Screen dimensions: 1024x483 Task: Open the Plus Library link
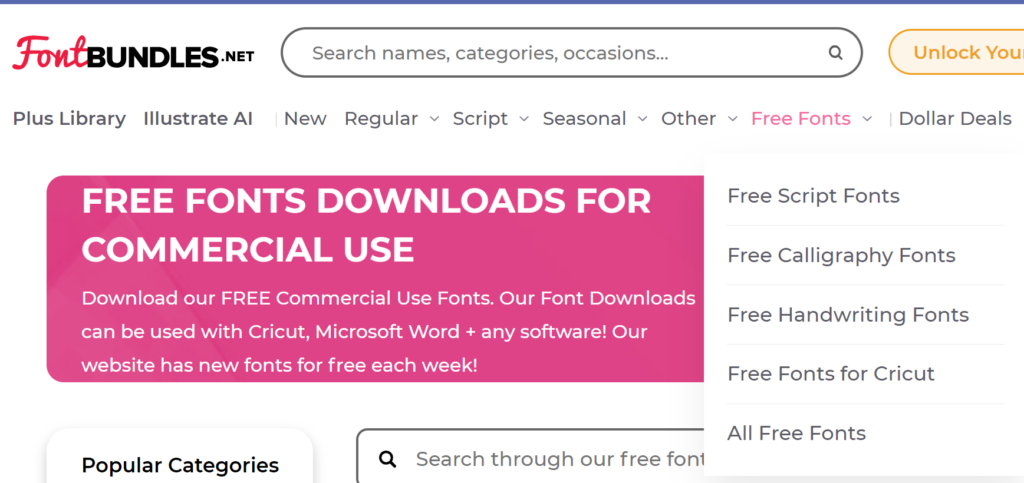[69, 119]
